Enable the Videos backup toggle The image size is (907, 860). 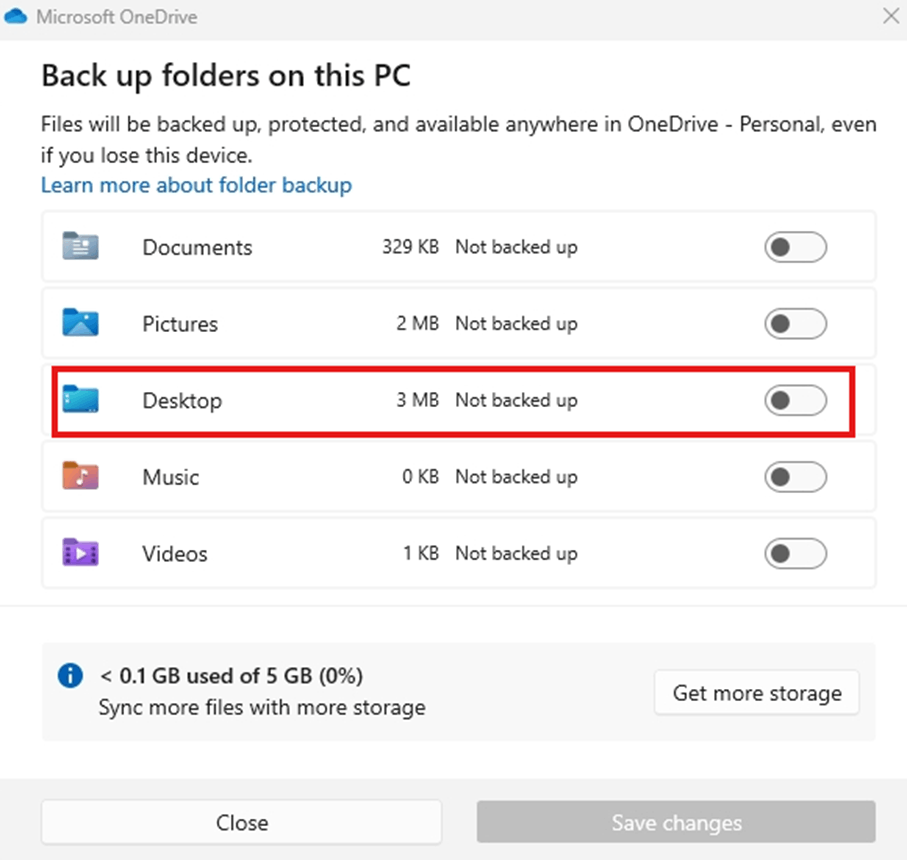pos(795,553)
